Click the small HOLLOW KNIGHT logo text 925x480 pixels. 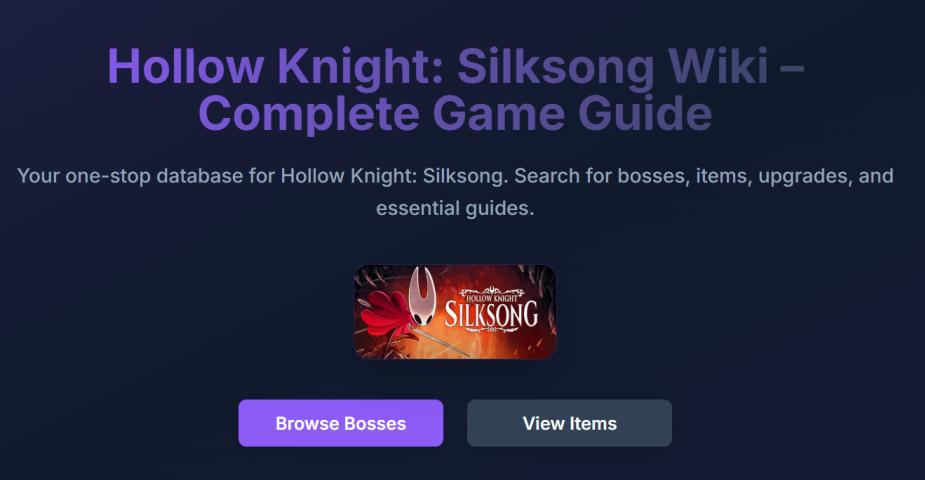tap(491, 298)
